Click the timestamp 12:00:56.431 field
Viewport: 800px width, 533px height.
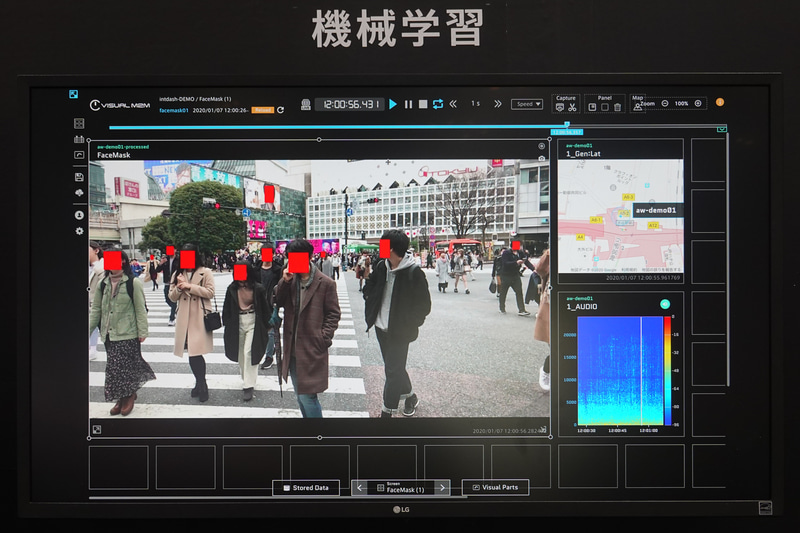(x=349, y=104)
